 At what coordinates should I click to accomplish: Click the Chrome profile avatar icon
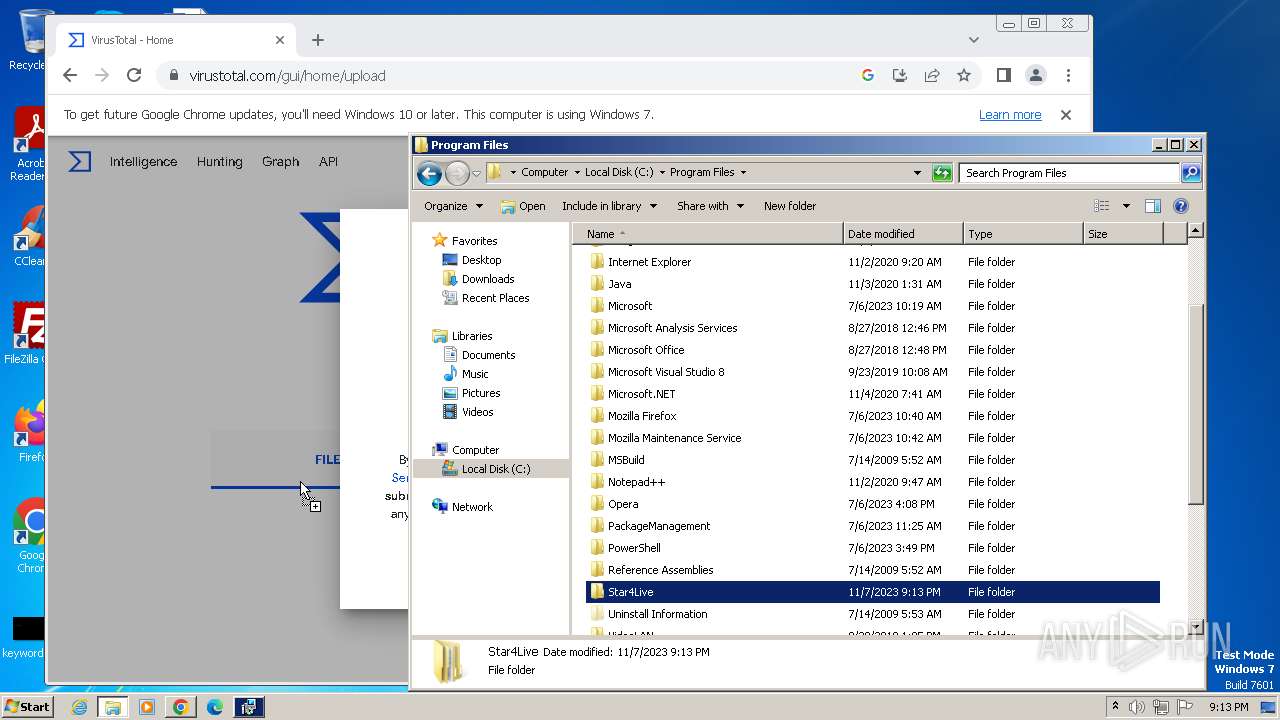[x=1036, y=75]
